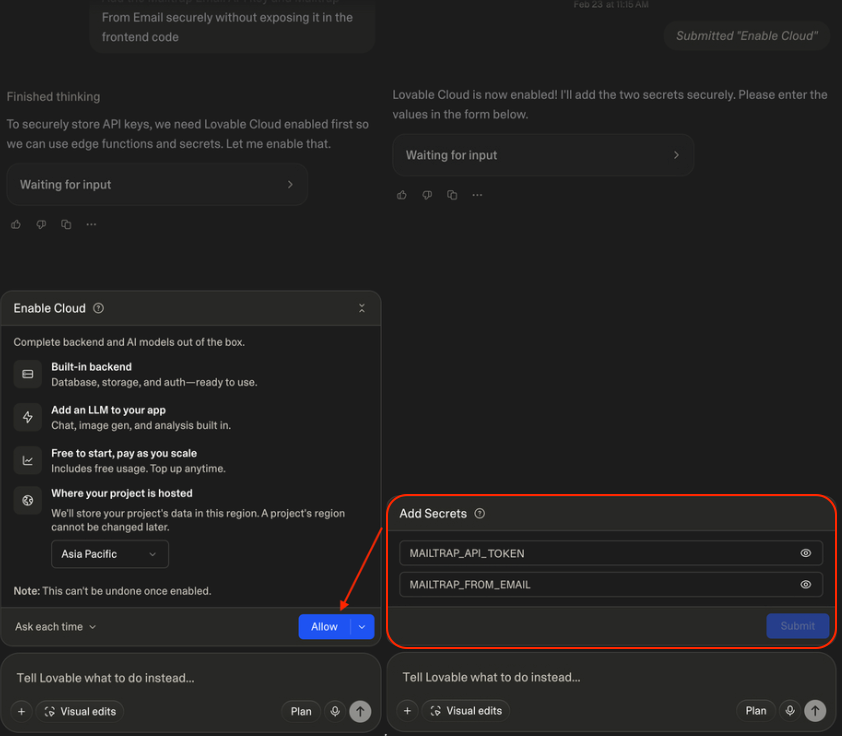Screen dimensions: 842x736
Task: Click the project hosted globe icon
Action: pyautogui.click(x=27, y=500)
